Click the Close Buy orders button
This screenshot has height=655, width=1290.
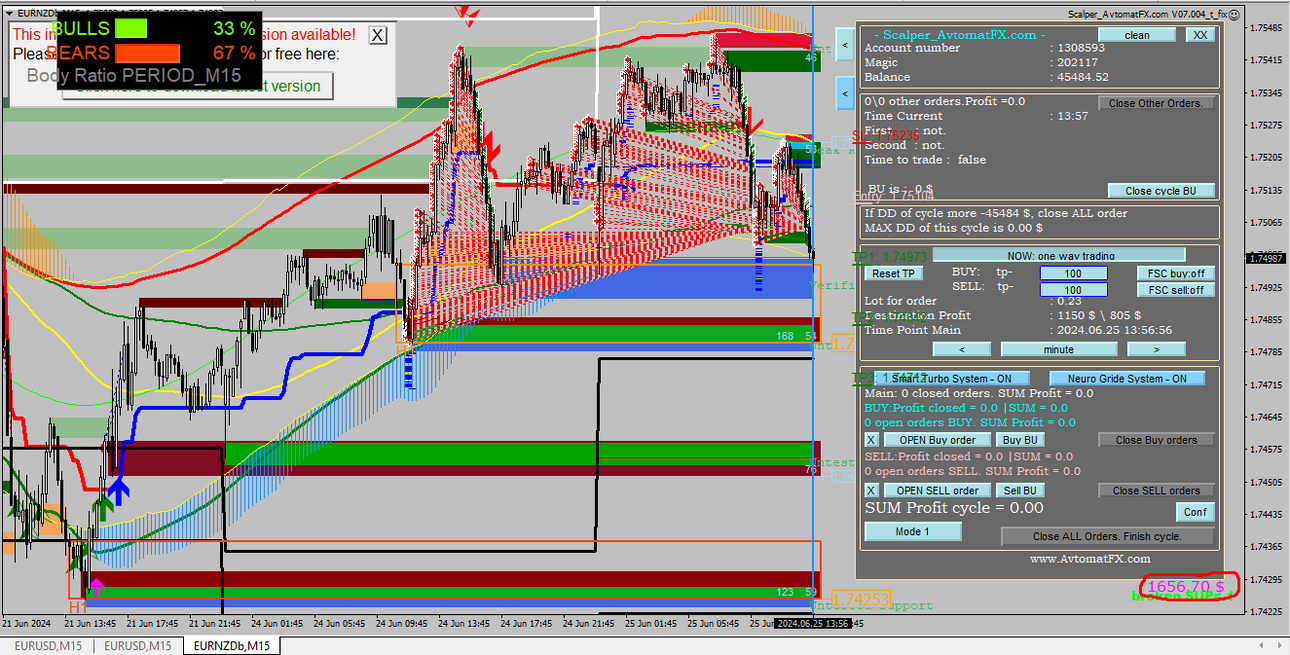click(1156, 440)
